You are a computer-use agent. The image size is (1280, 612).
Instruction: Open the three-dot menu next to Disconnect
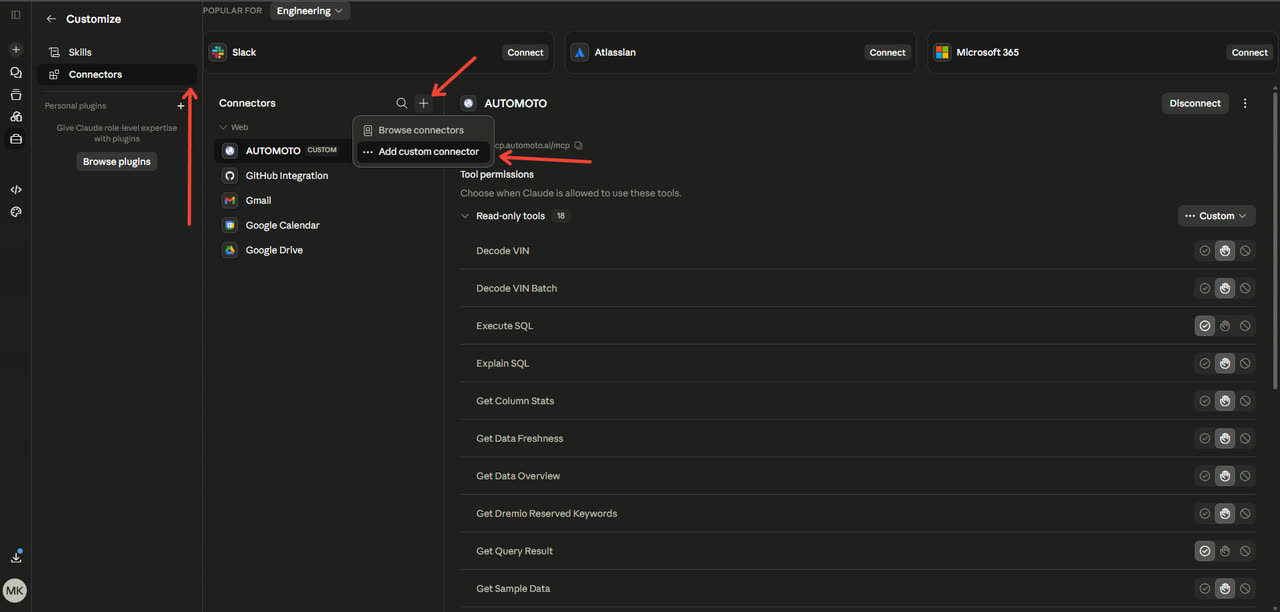(1245, 103)
